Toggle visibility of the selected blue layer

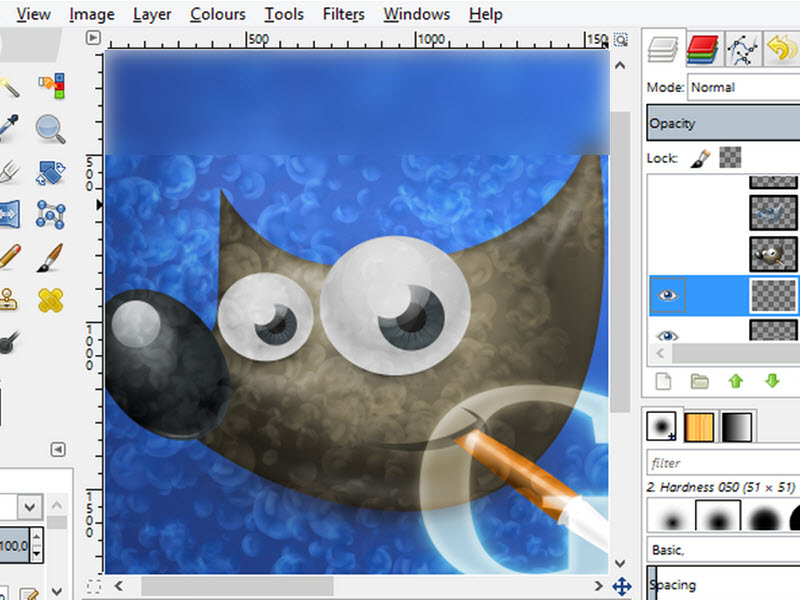point(667,295)
